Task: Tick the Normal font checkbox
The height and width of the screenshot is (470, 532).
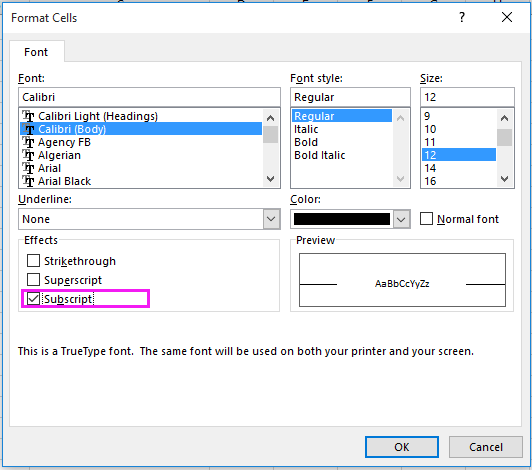Action: click(426, 219)
